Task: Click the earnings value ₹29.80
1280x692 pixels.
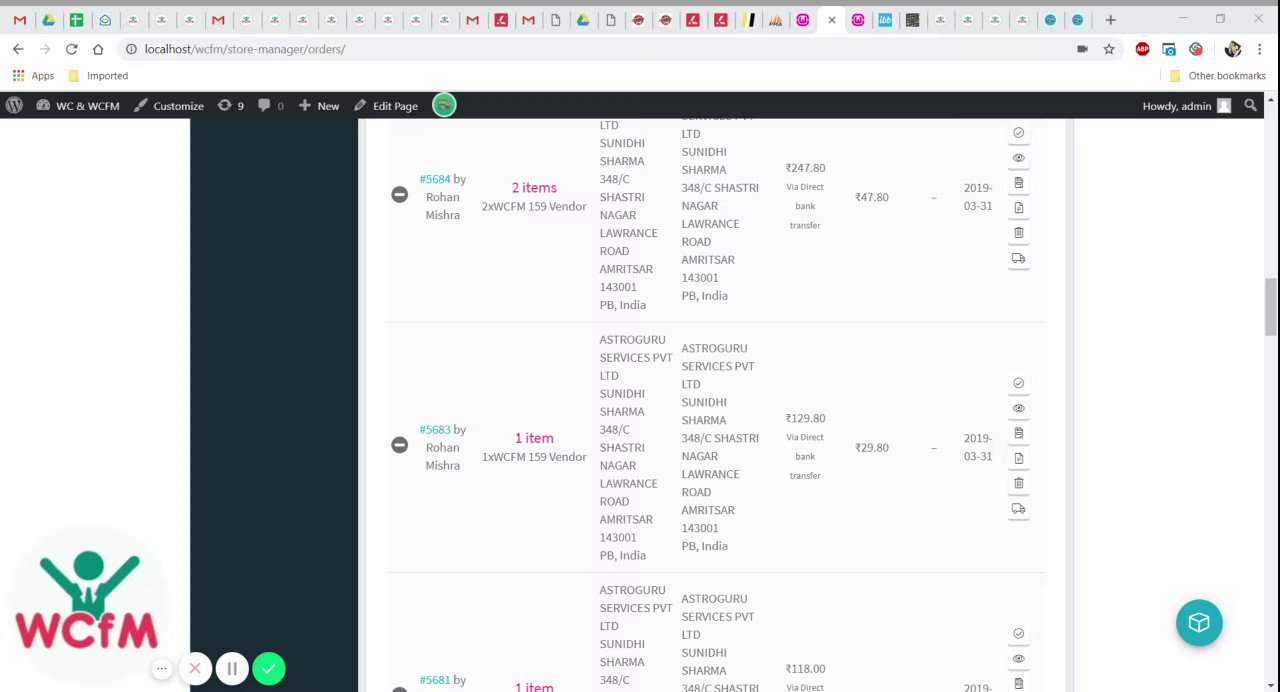Action: pyautogui.click(x=871, y=447)
